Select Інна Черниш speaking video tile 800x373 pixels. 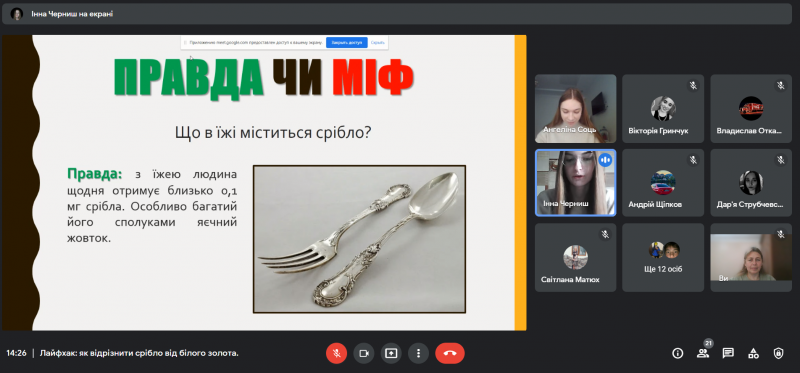pos(576,183)
